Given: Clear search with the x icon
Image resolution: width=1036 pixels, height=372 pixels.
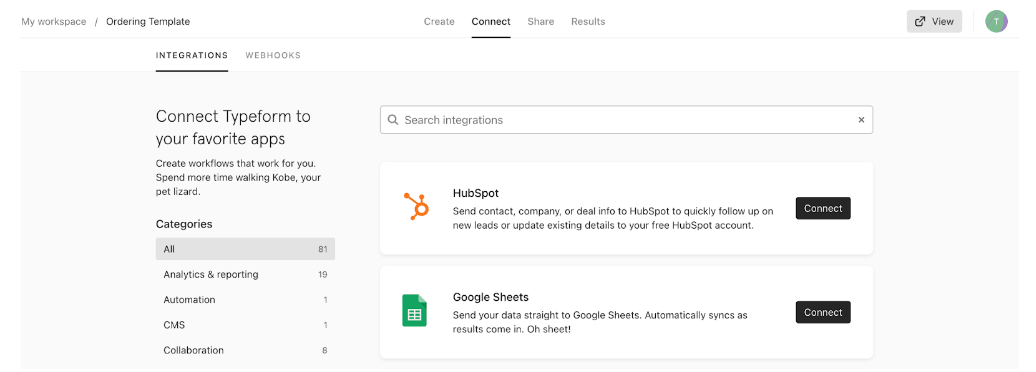Looking at the screenshot, I should click(x=861, y=120).
